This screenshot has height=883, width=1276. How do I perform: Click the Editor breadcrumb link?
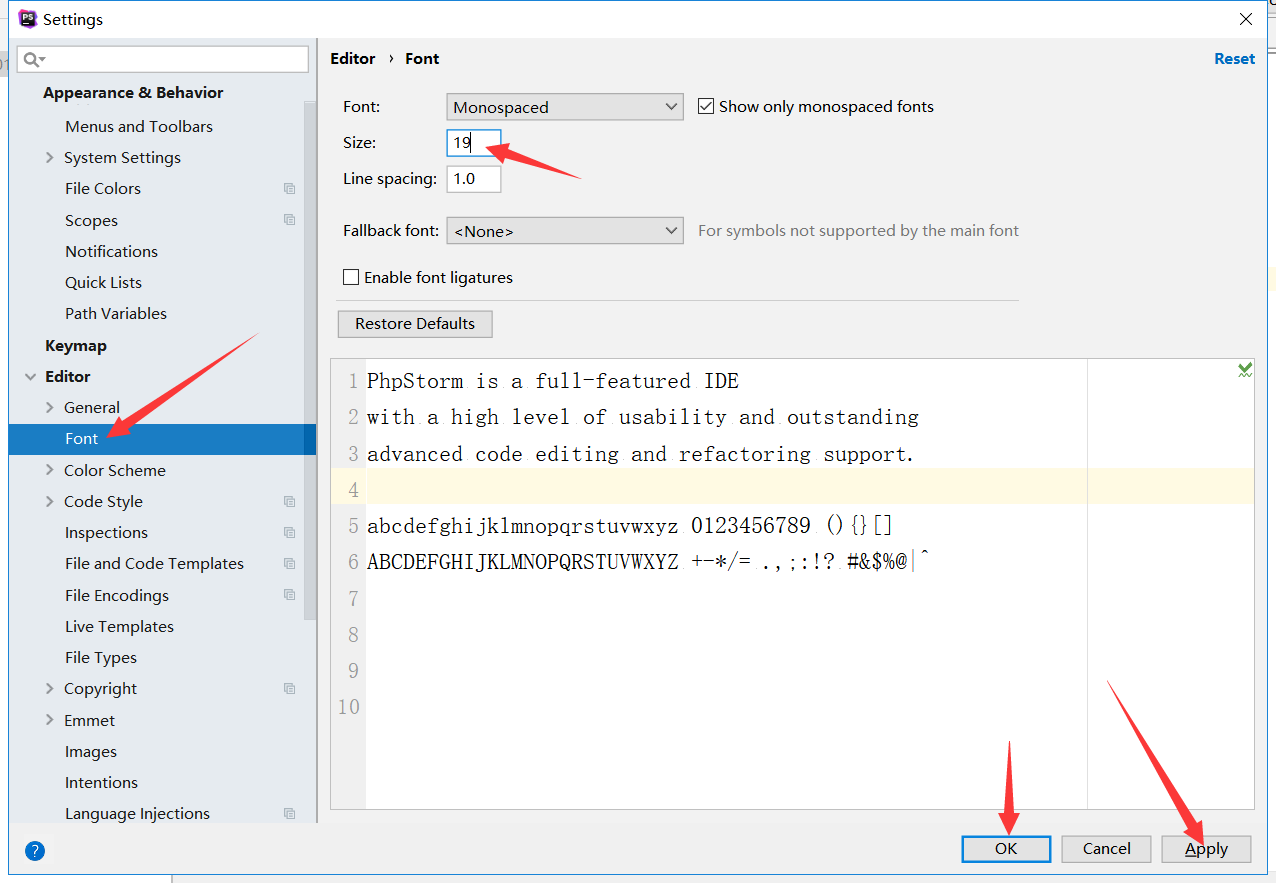353,59
